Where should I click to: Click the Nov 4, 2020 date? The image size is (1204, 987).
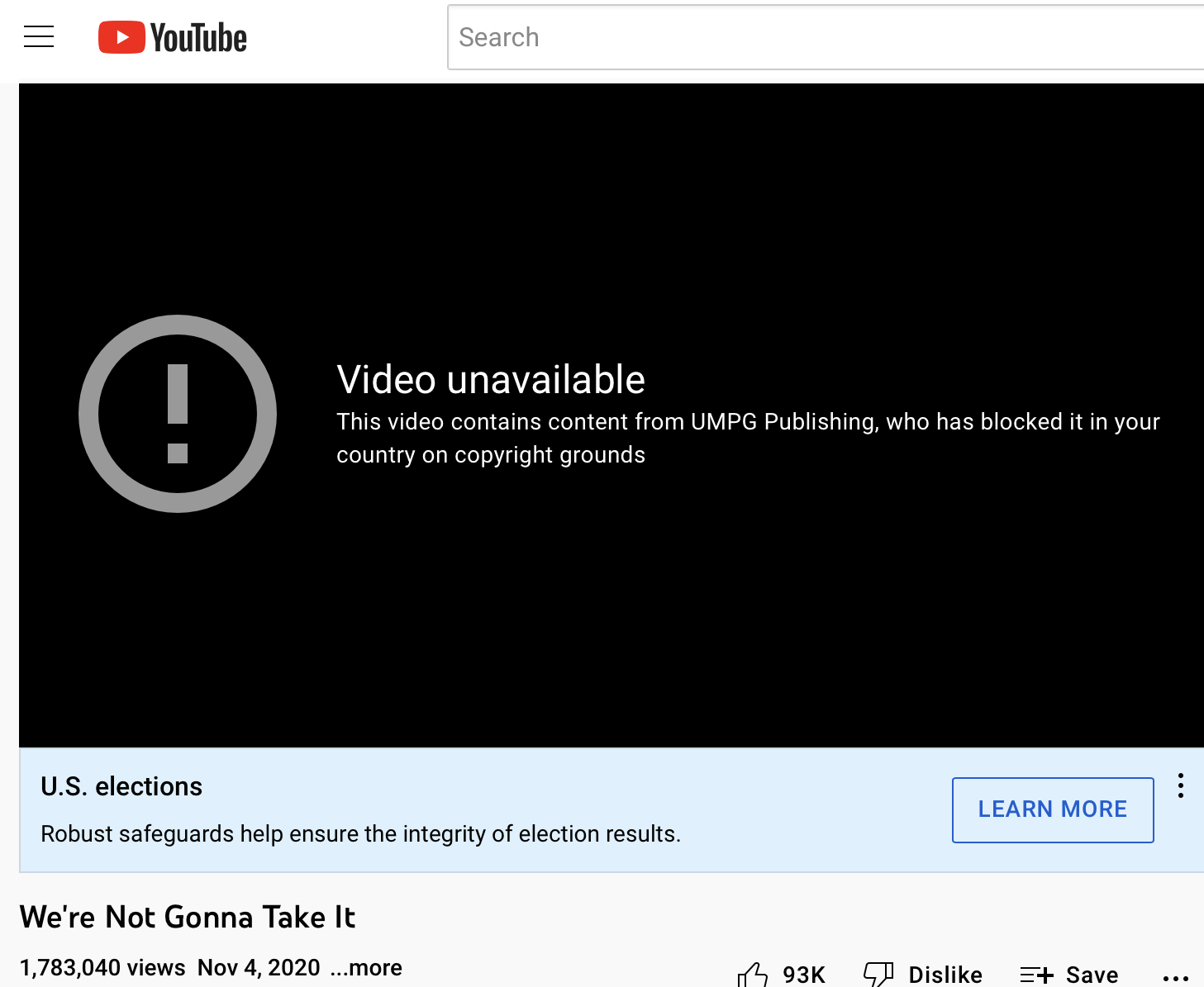(259, 967)
